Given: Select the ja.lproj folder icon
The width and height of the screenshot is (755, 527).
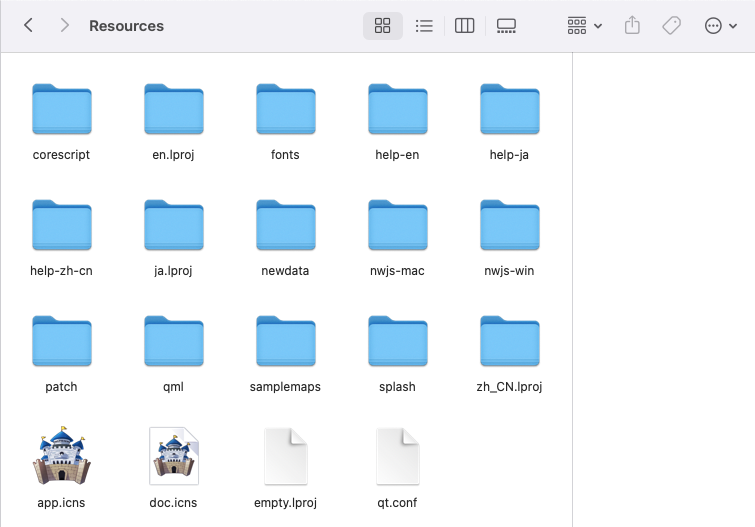Looking at the screenshot, I should coord(174,225).
